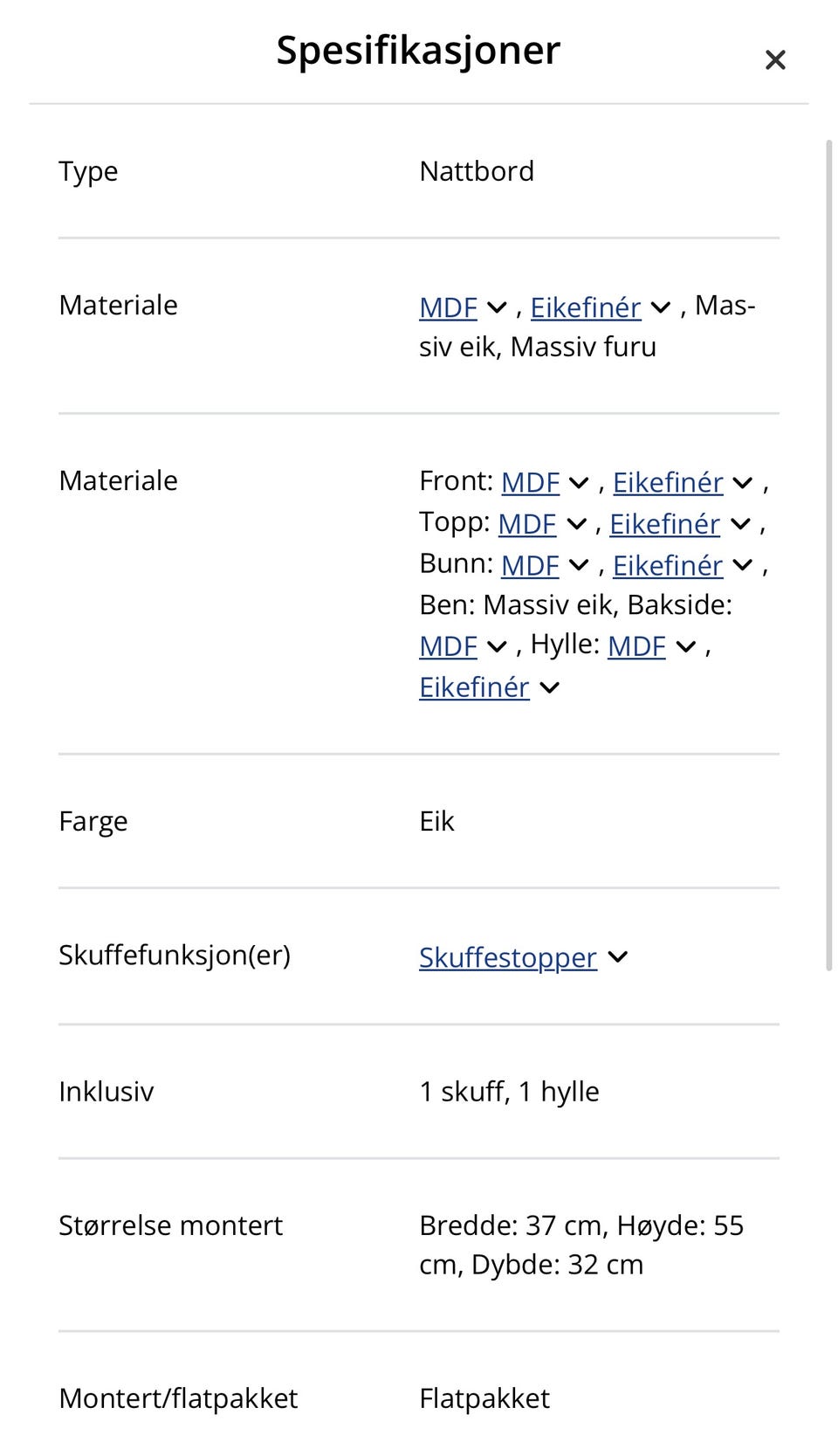Expand chevron after Bunn Eikefinér
The height and width of the screenshot is (1456, 838).
[x=743, y=566]
